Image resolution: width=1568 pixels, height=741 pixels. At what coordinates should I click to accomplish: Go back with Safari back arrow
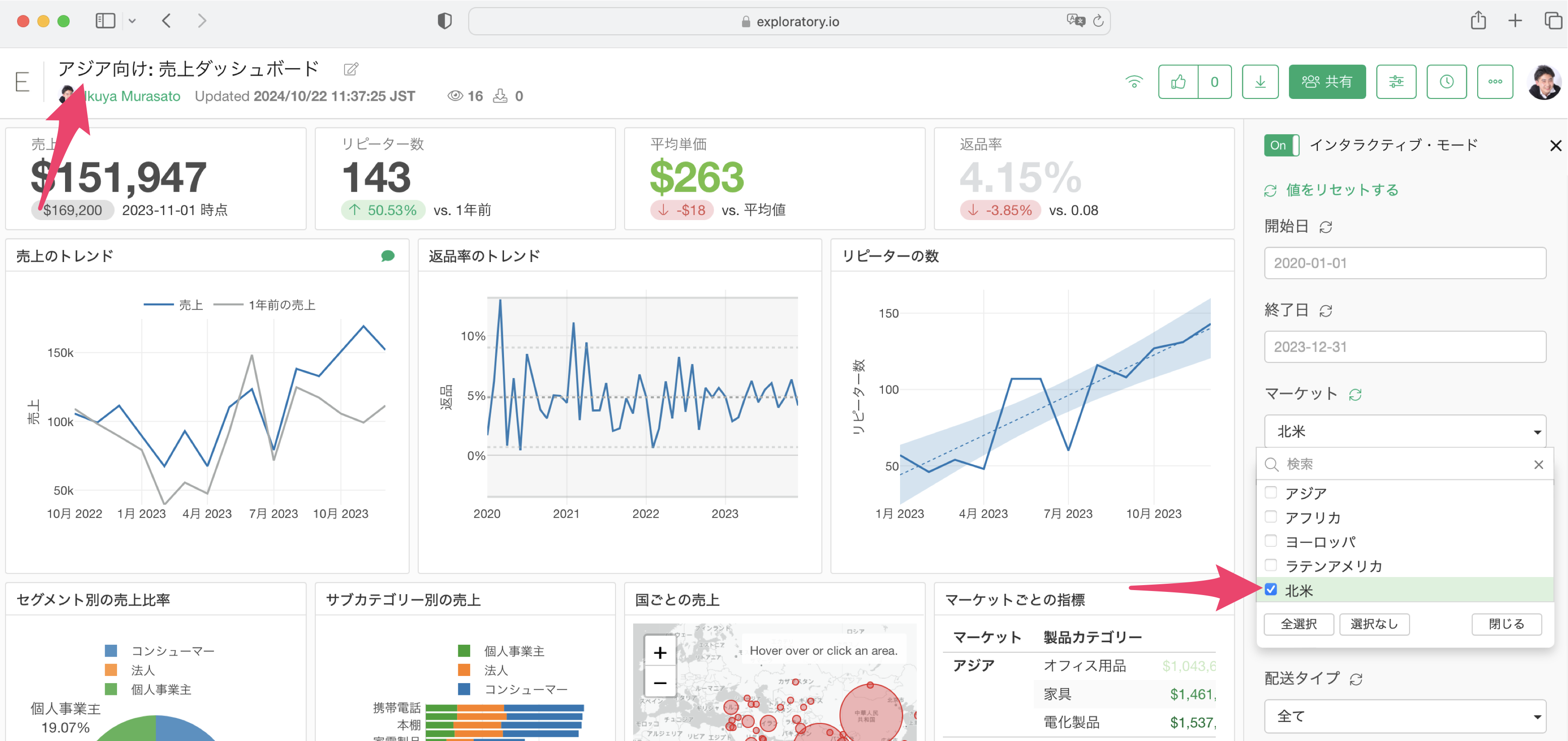(167, 21)
